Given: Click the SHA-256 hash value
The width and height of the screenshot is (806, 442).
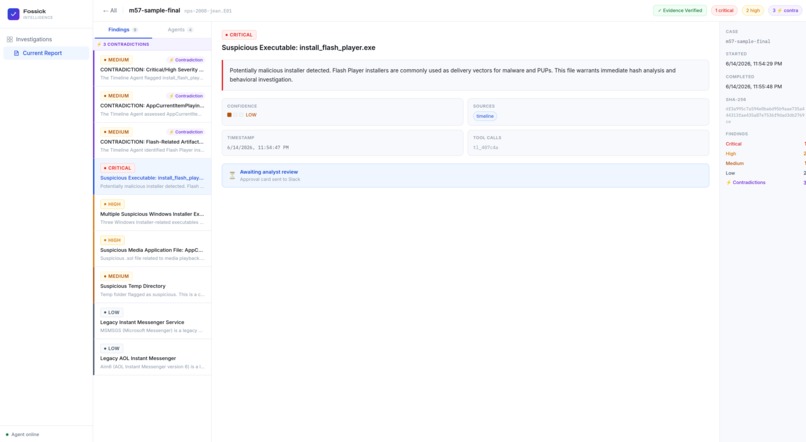Looking at the screenshot, I should point(765,115).
